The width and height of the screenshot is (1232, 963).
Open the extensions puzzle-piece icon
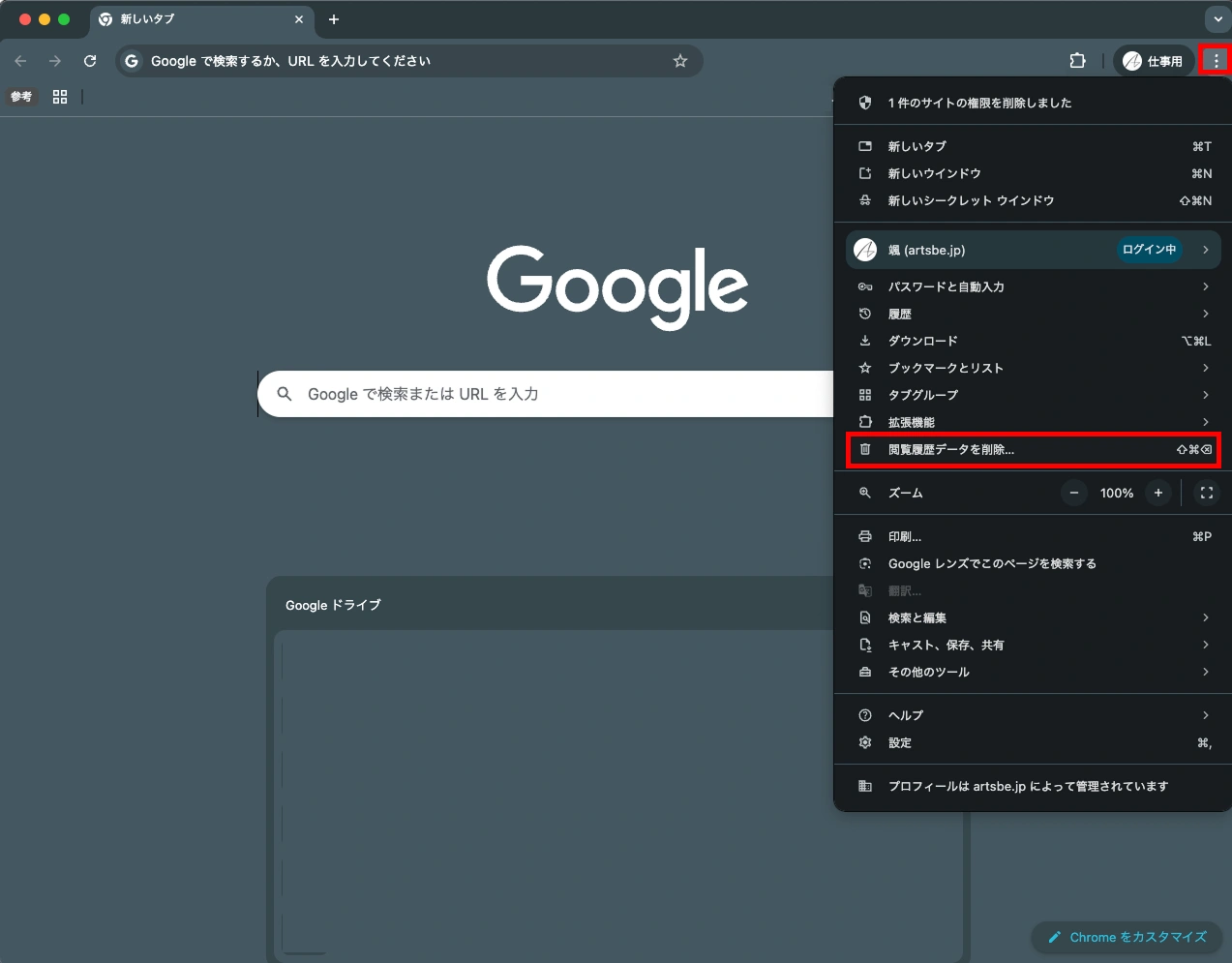pos(1077,60)
